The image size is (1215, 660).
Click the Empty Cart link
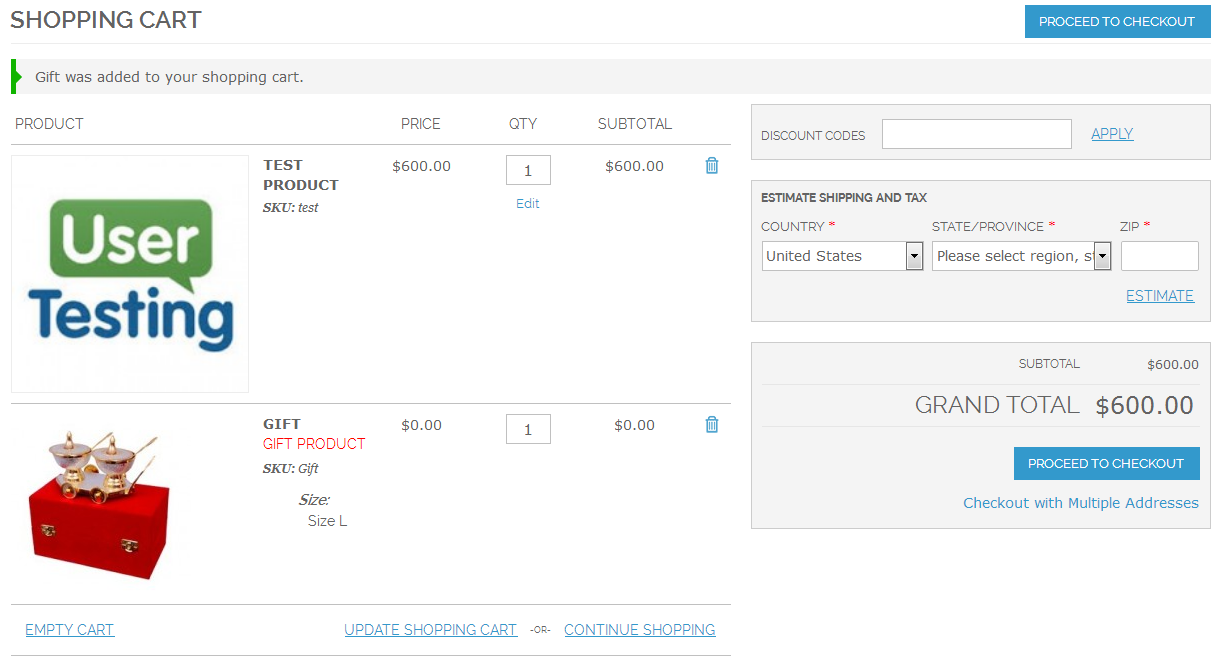pyautogui.click(x=69, y=630)
